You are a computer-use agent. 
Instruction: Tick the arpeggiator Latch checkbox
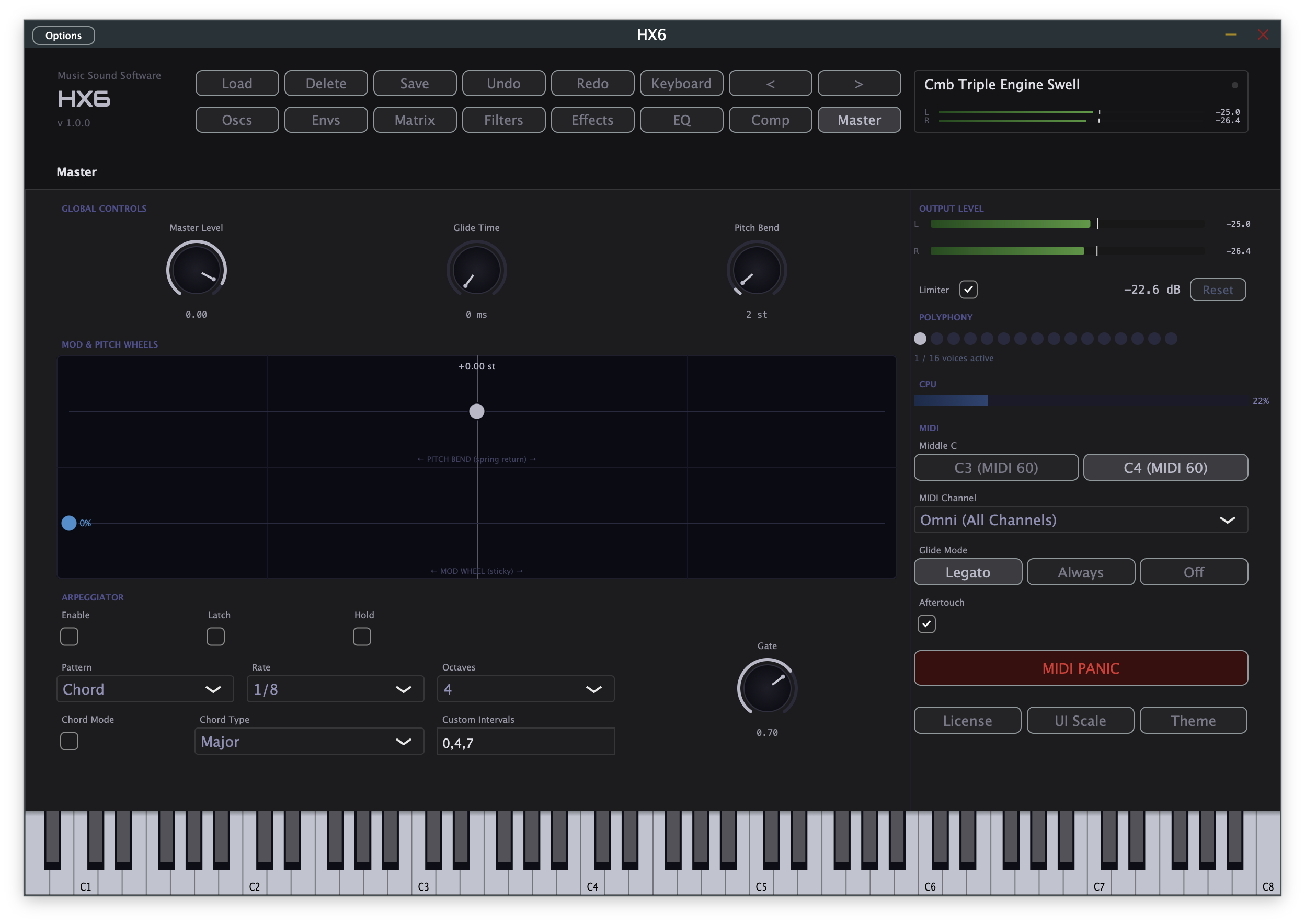click(x=216, y=637)
